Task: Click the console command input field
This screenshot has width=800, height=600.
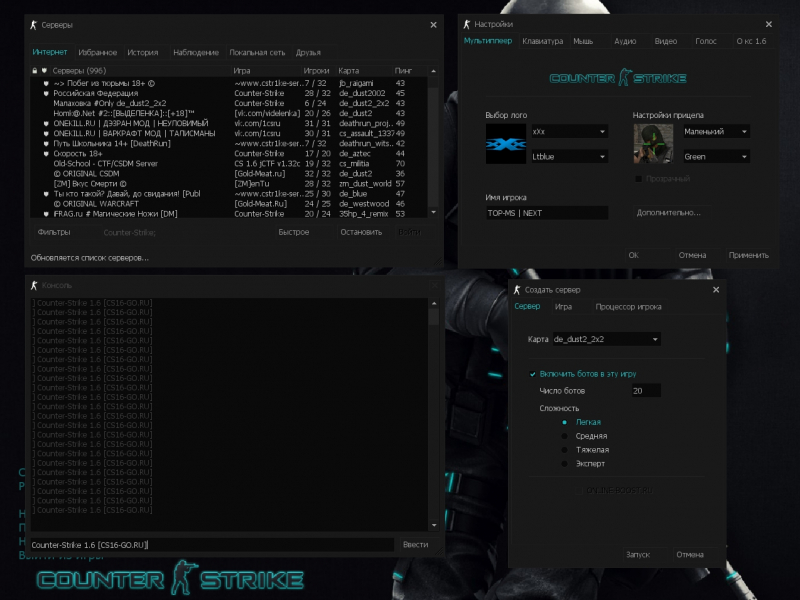Action: [212, 545]
